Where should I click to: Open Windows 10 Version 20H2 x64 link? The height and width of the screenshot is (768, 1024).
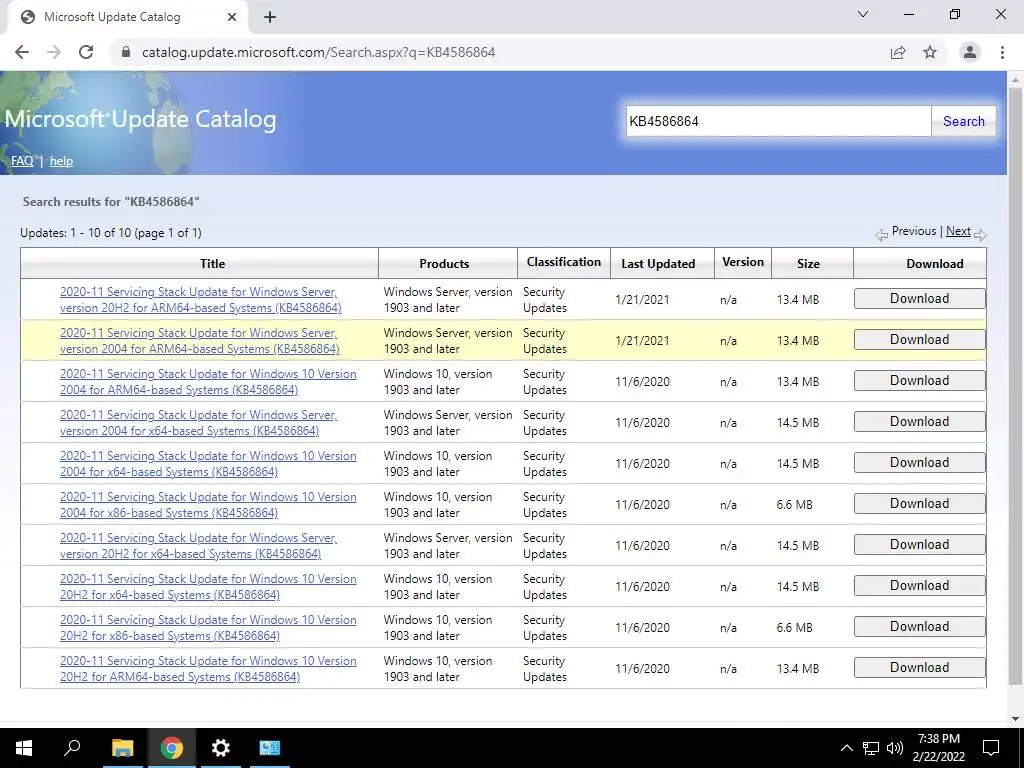208,586
